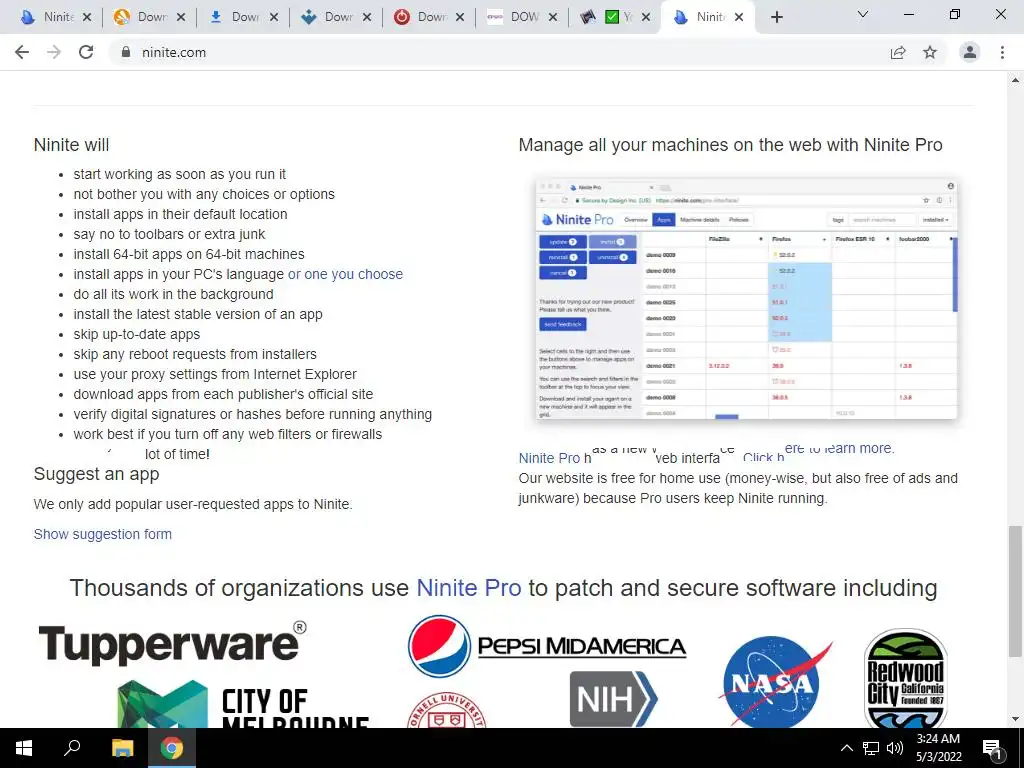Open the Windows Start menu
The width and height of the screenshot is (1024, 768).
24,748
